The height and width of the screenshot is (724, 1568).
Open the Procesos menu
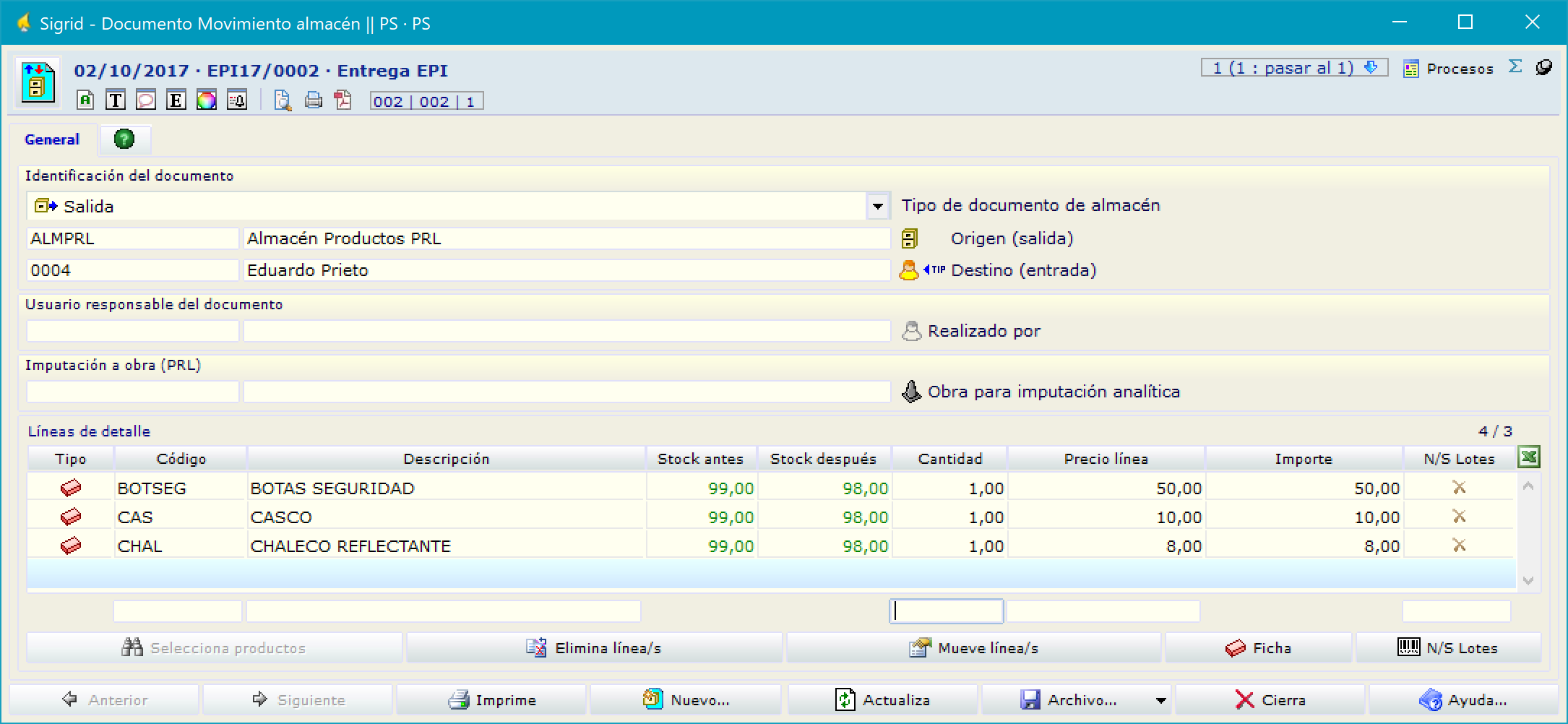coord(1449,69)
